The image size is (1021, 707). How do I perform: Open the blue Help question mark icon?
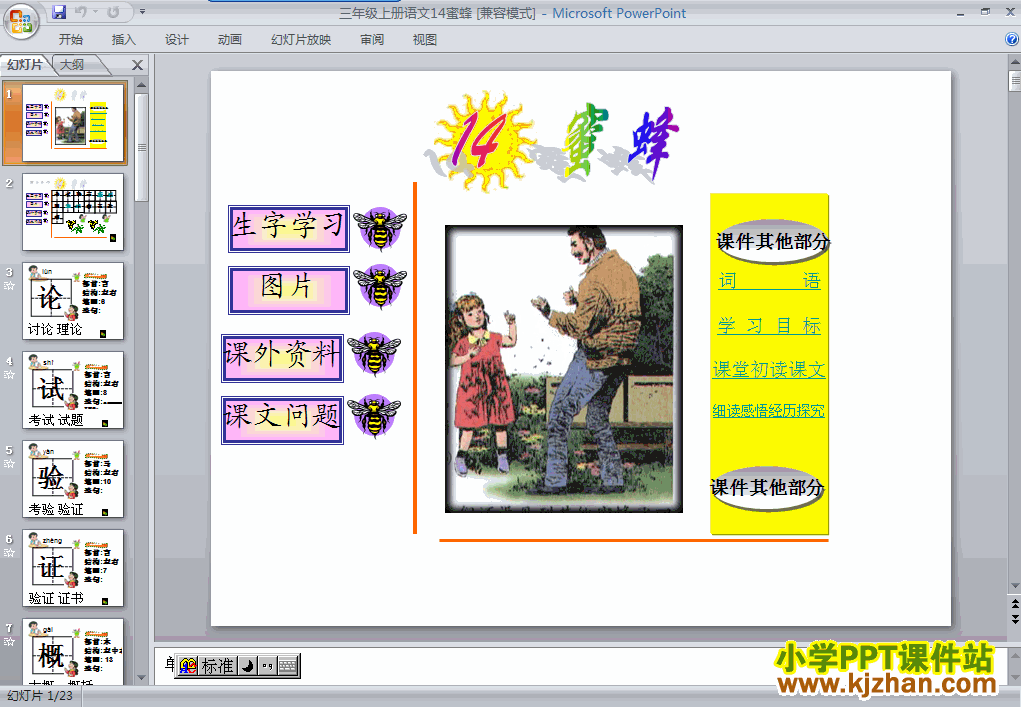1012,39
